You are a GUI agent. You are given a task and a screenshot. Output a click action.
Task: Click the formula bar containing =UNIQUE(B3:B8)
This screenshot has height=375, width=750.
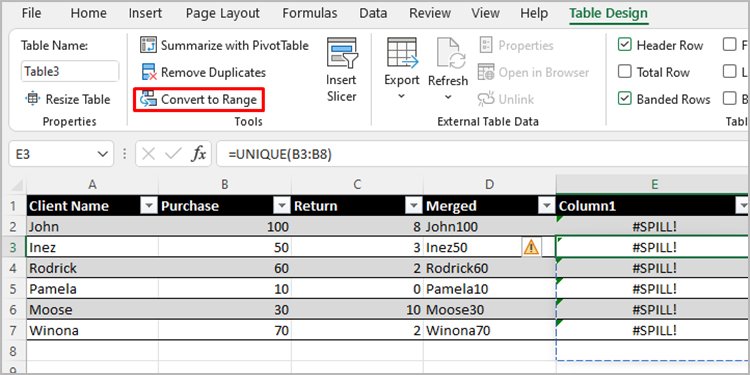point(483,154)
